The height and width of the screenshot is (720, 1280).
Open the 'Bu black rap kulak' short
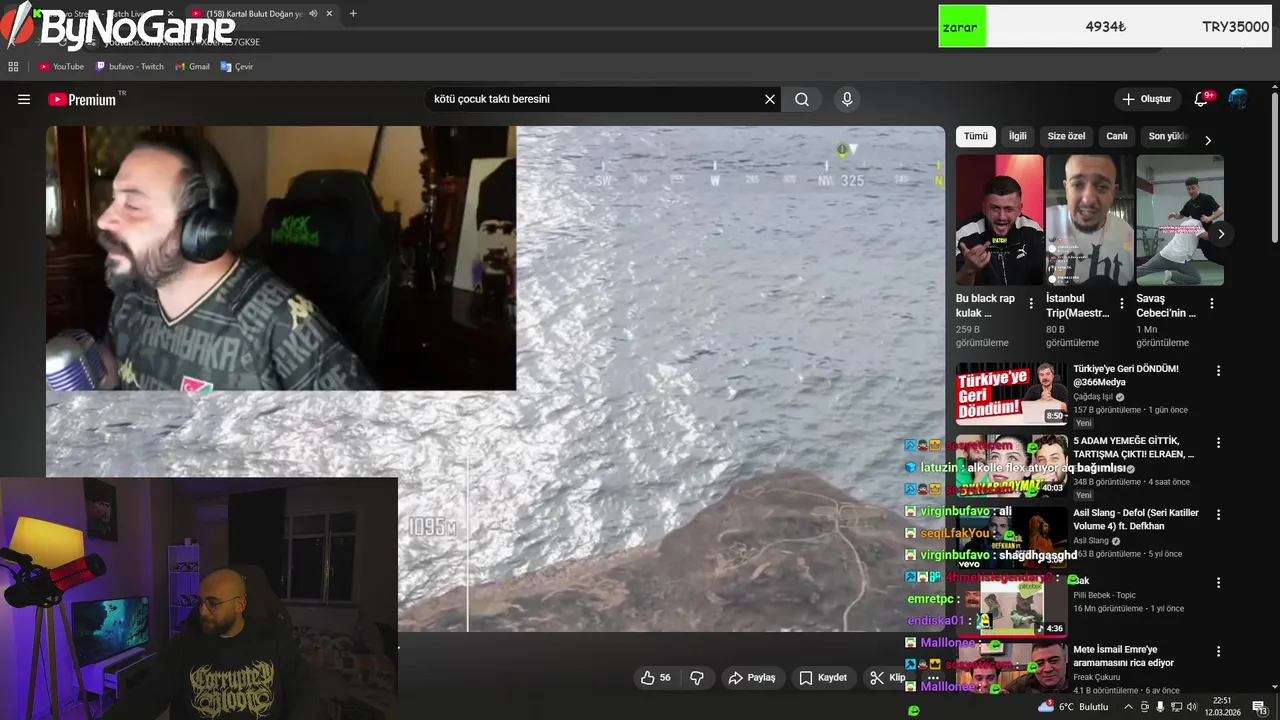point(999,220)
